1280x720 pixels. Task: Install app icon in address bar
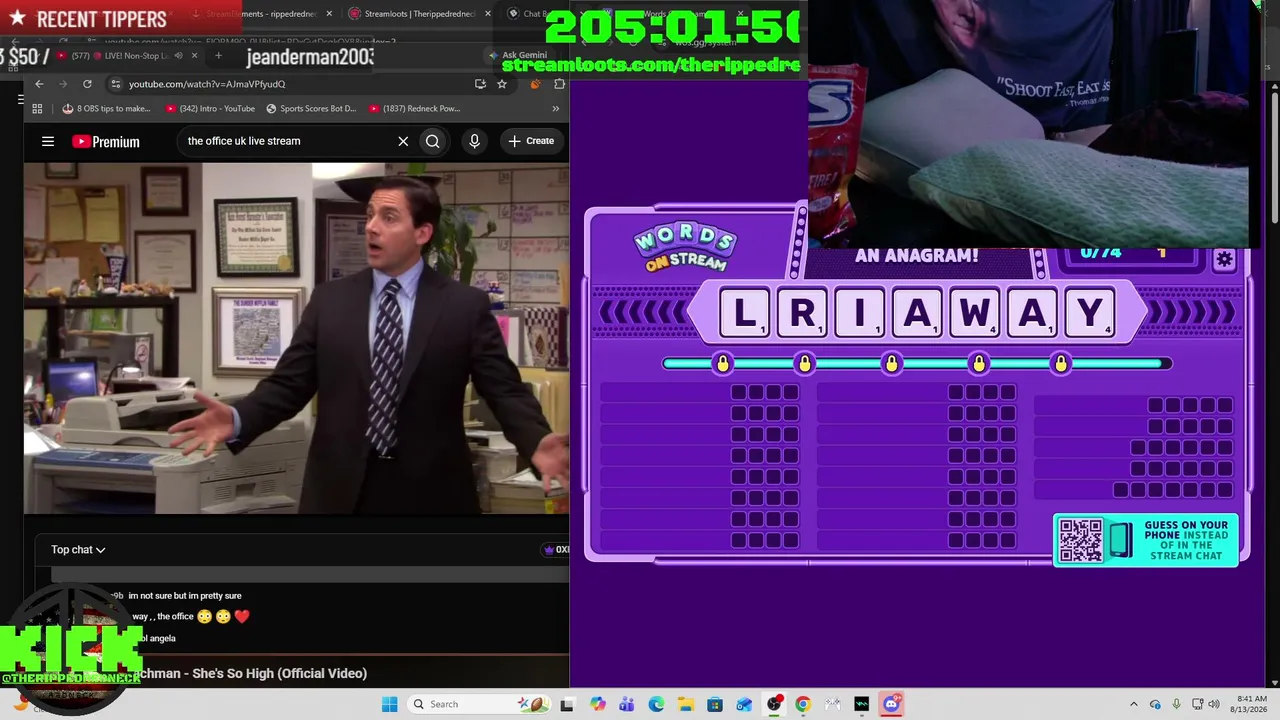tap(481, 84)
